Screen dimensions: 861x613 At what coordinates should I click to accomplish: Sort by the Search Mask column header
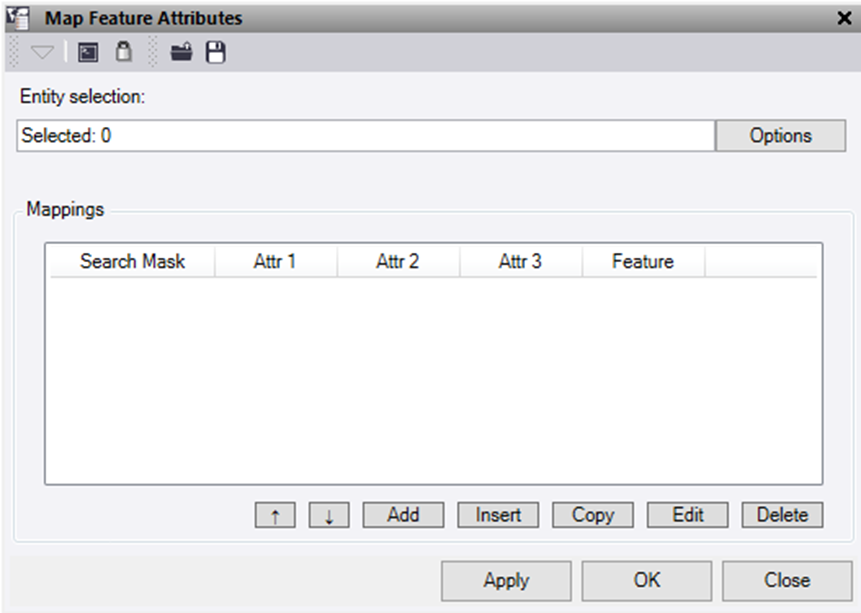[132, 262]
